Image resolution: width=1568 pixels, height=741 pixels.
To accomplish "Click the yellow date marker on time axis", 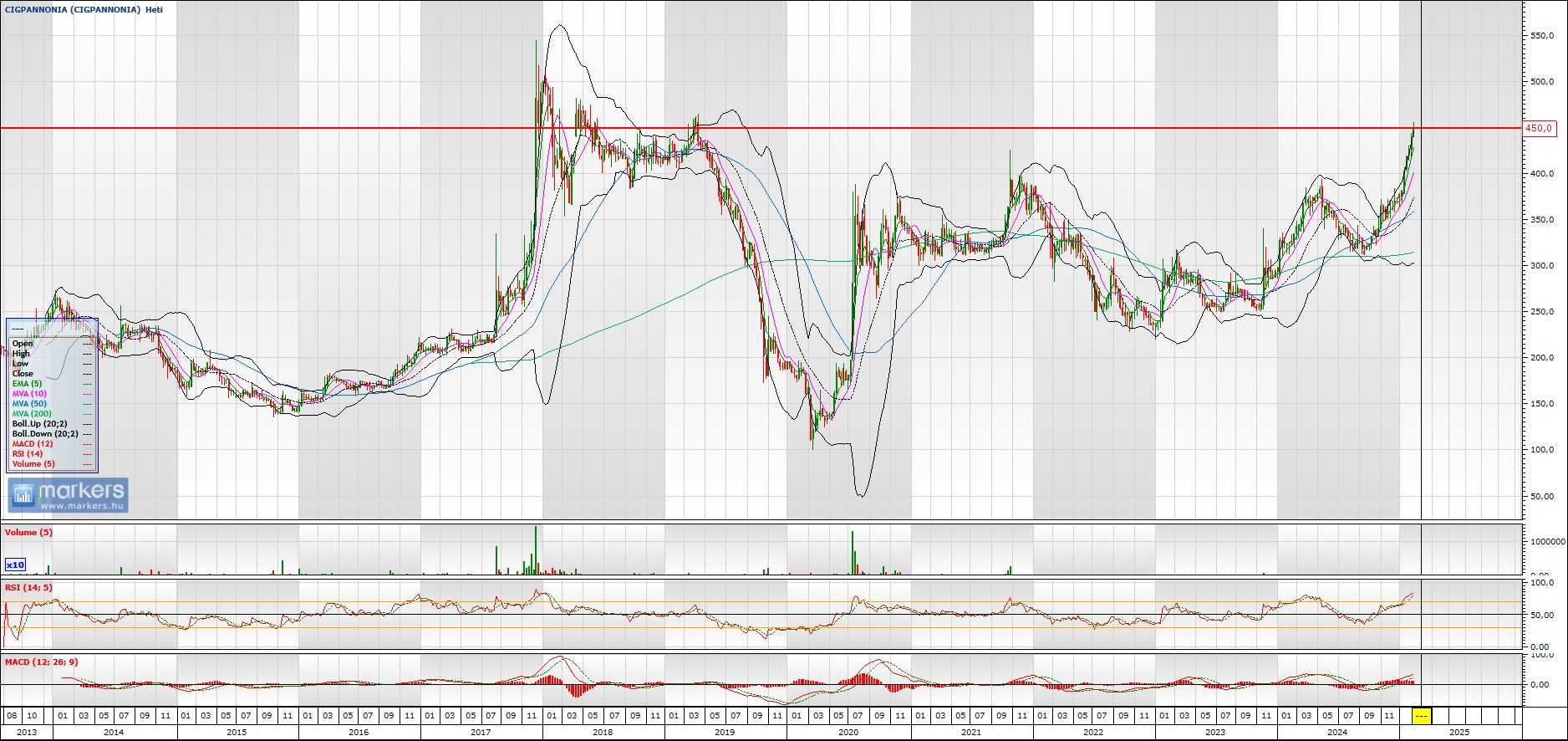I will pyautogui.click(x=1421, y=716).
